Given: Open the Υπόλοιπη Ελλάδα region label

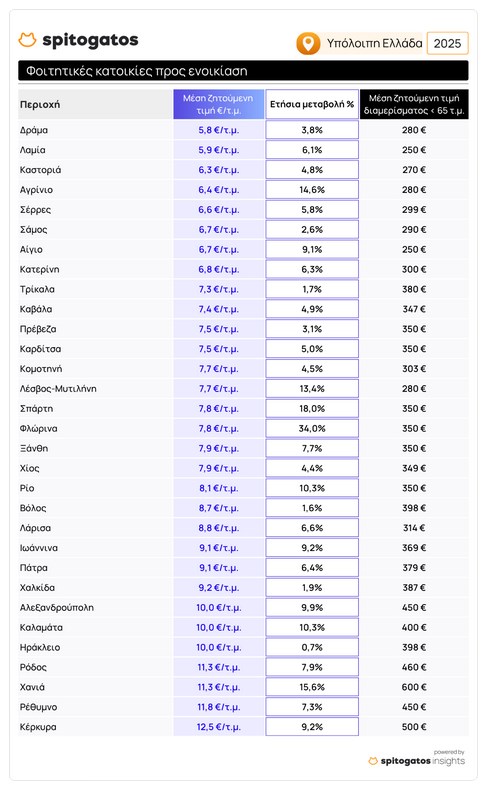Looking at the screenshot, I should tap(374, 43).
